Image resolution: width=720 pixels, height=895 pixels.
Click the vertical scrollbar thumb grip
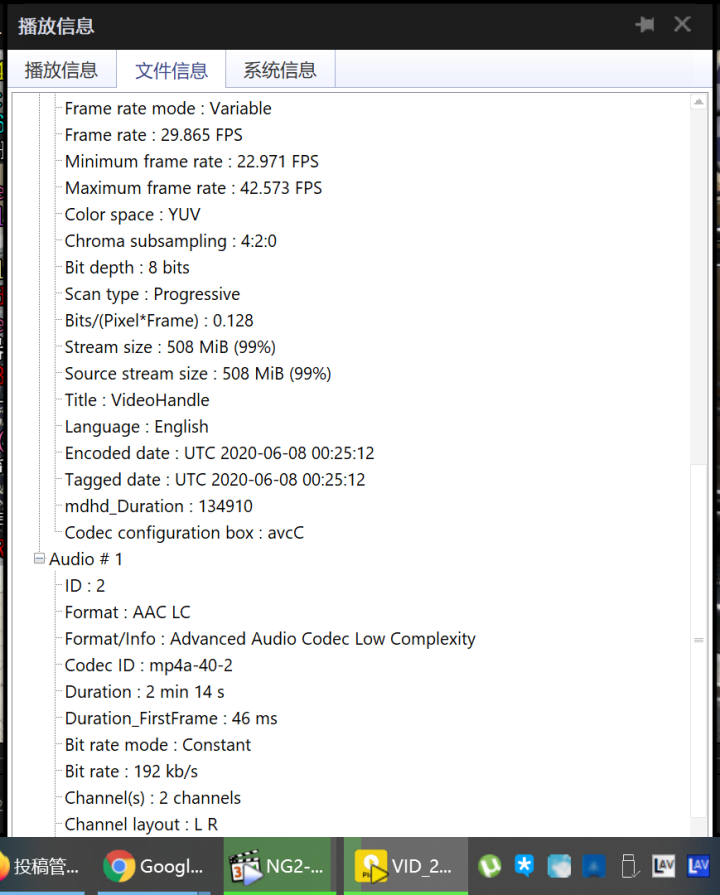[x=698, y=640]
